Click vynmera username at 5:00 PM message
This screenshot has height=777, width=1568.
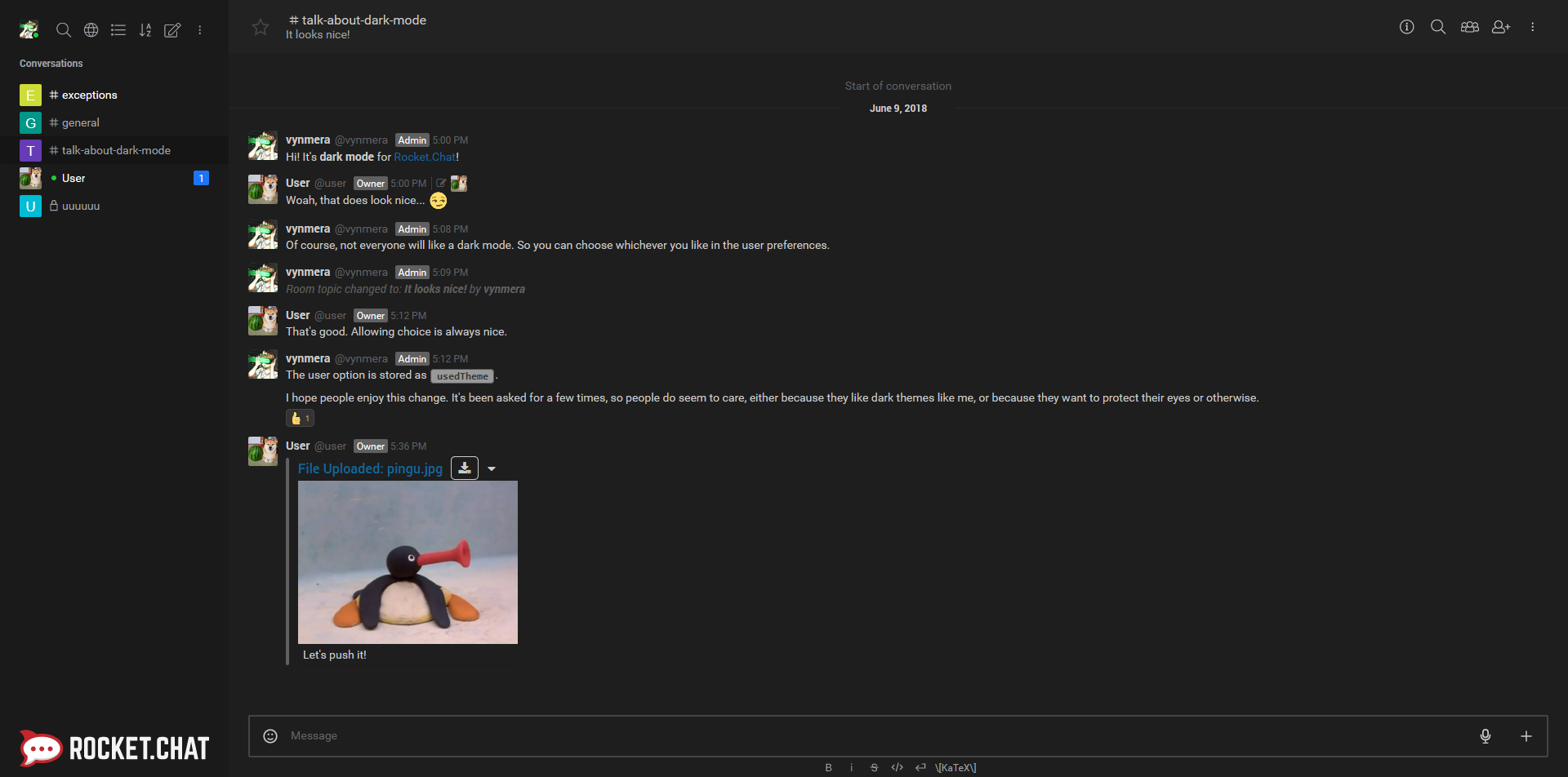tap(308, 140)
